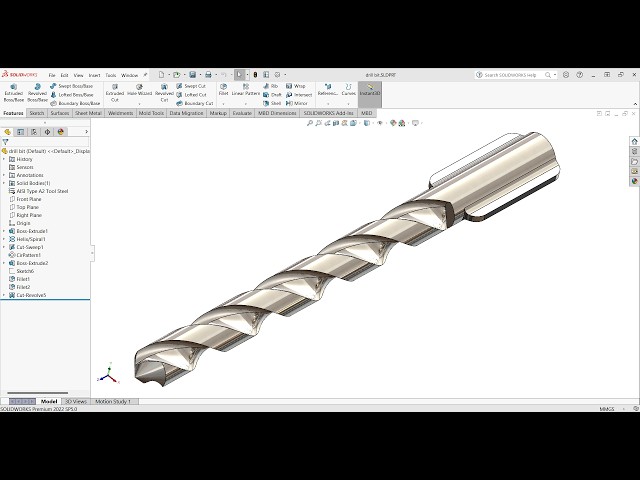Switch to the Evaluate tab
Image resolution: width=640 pixels, height=480 pixels.
(x=242, y=113)
